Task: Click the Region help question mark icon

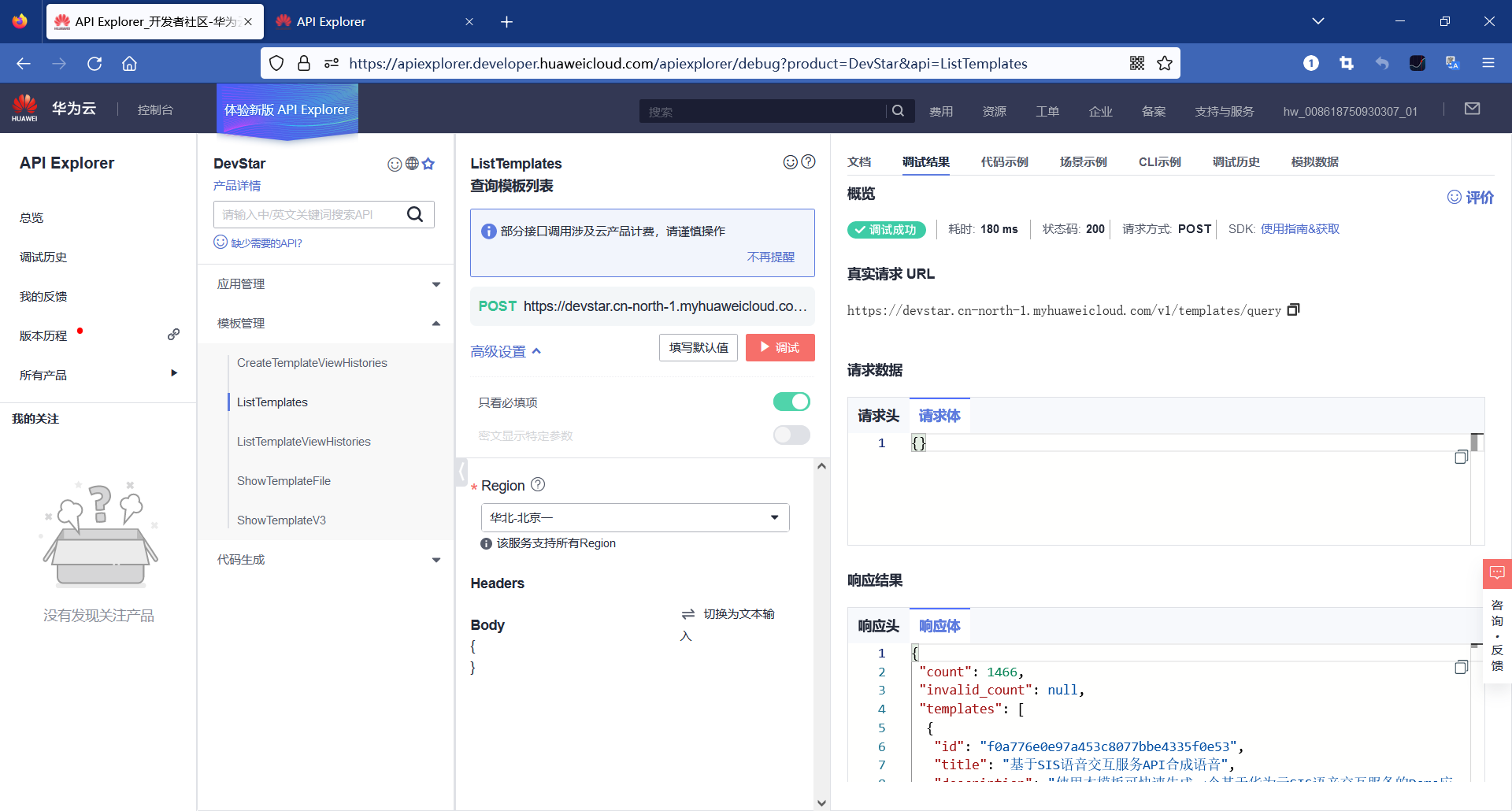Action: [x=538, y=485]
